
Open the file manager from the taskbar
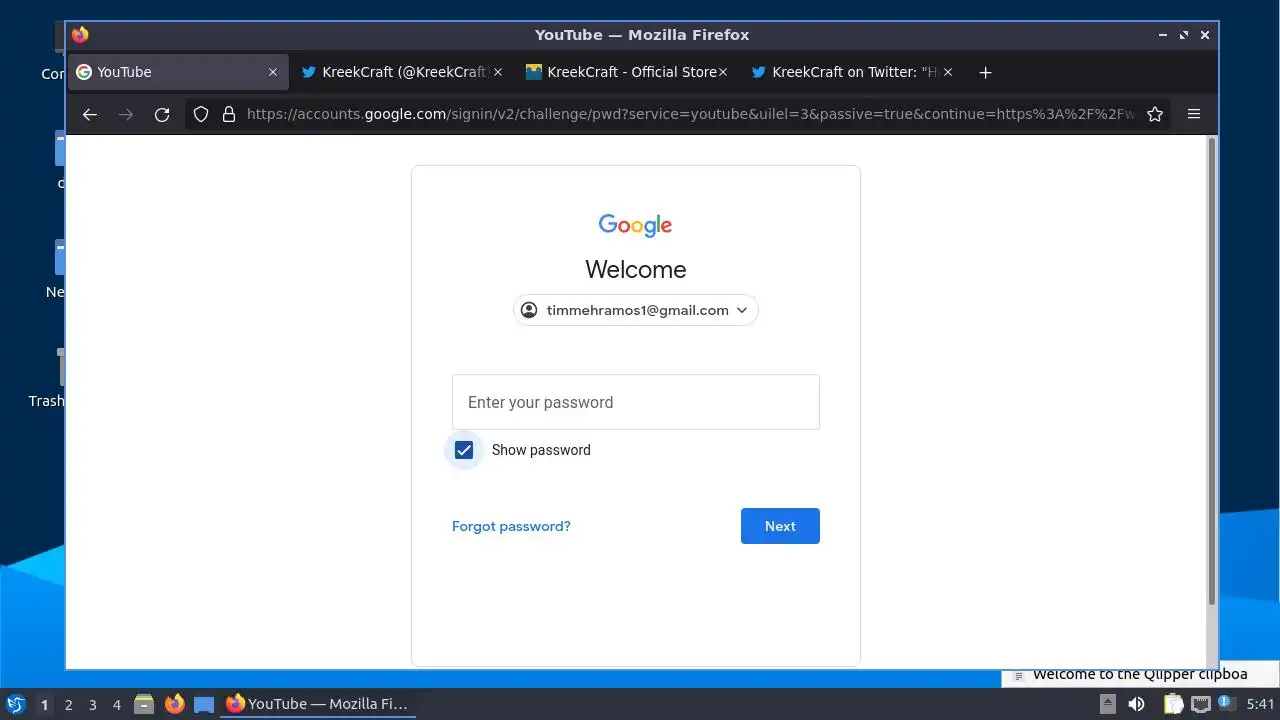click(x=144, y=704)
